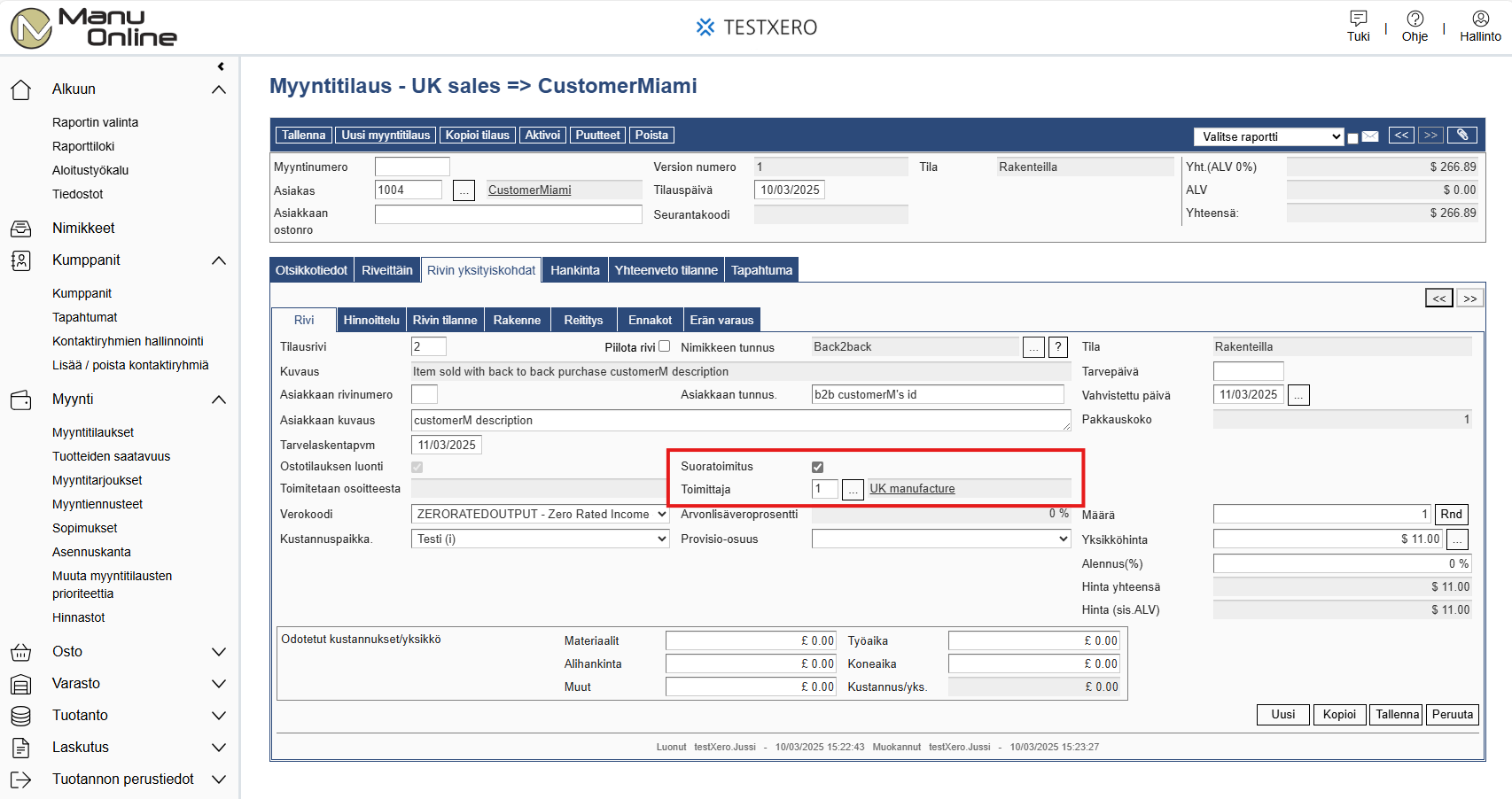Open the customer lookup button next to 1004
The height and width of the screenshot is (799, 1512).
(464, 190)
